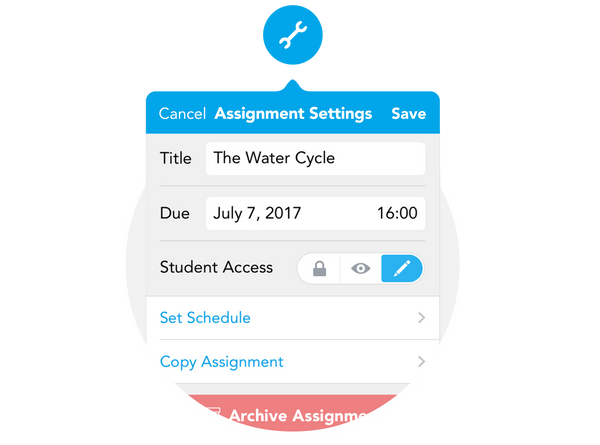Click the archive icon beside Archive Assignment
The height and width of the screenshot is (445, 600).
(x=213, y=415)
